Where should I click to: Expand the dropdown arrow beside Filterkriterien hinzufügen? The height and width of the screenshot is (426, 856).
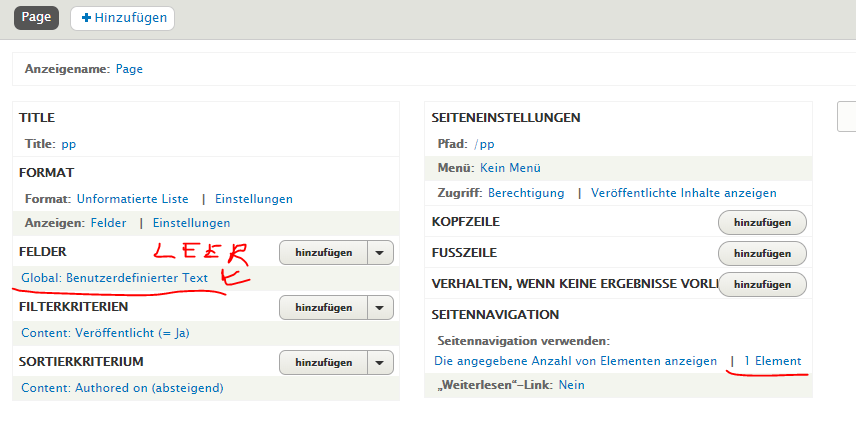coord(380,307)
